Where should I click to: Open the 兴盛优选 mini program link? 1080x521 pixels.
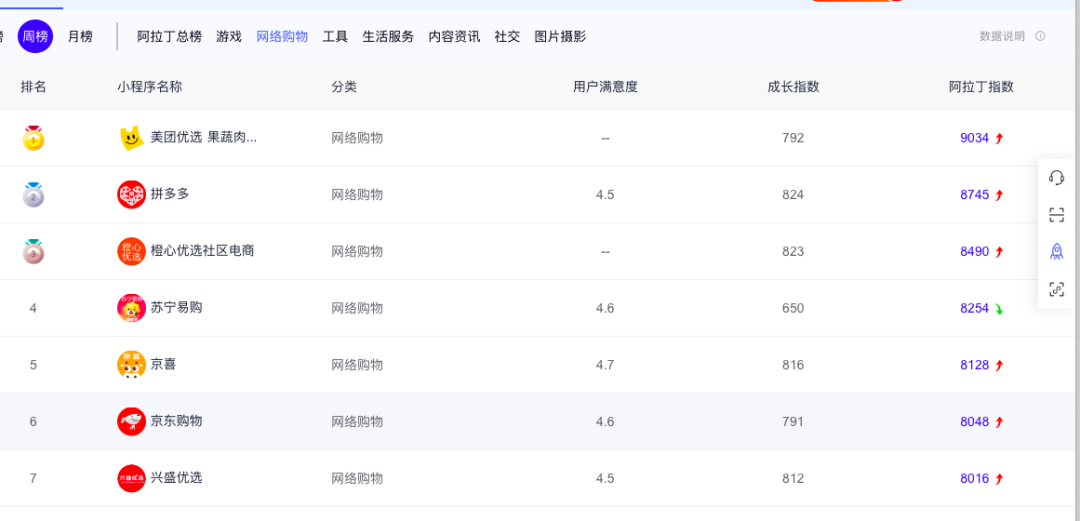(x=176, y=477)
